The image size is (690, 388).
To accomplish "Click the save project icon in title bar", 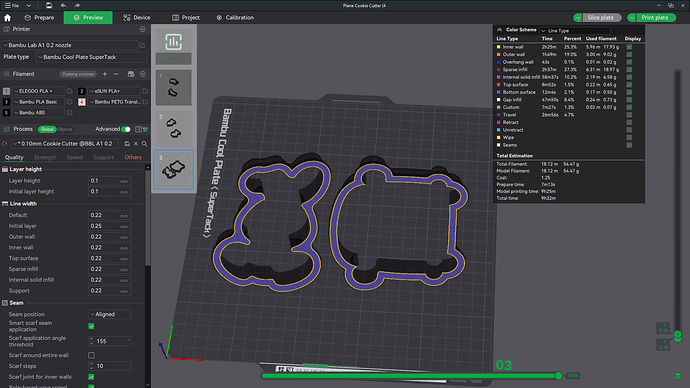I will point(49,5).
